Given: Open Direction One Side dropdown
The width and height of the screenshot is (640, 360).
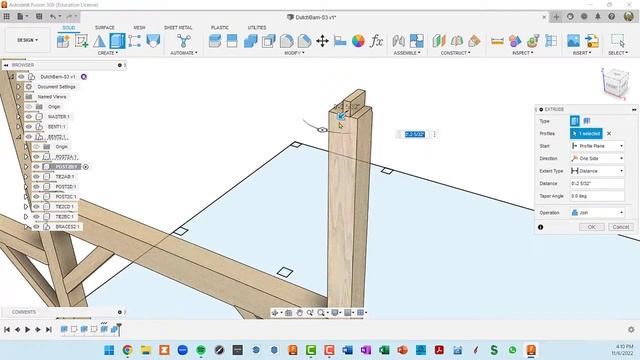Looking at the screenshot, I should pos(597,158).
